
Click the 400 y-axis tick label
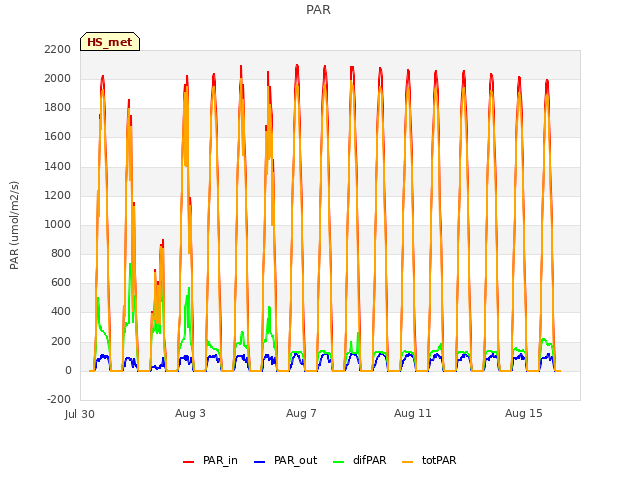61,312
